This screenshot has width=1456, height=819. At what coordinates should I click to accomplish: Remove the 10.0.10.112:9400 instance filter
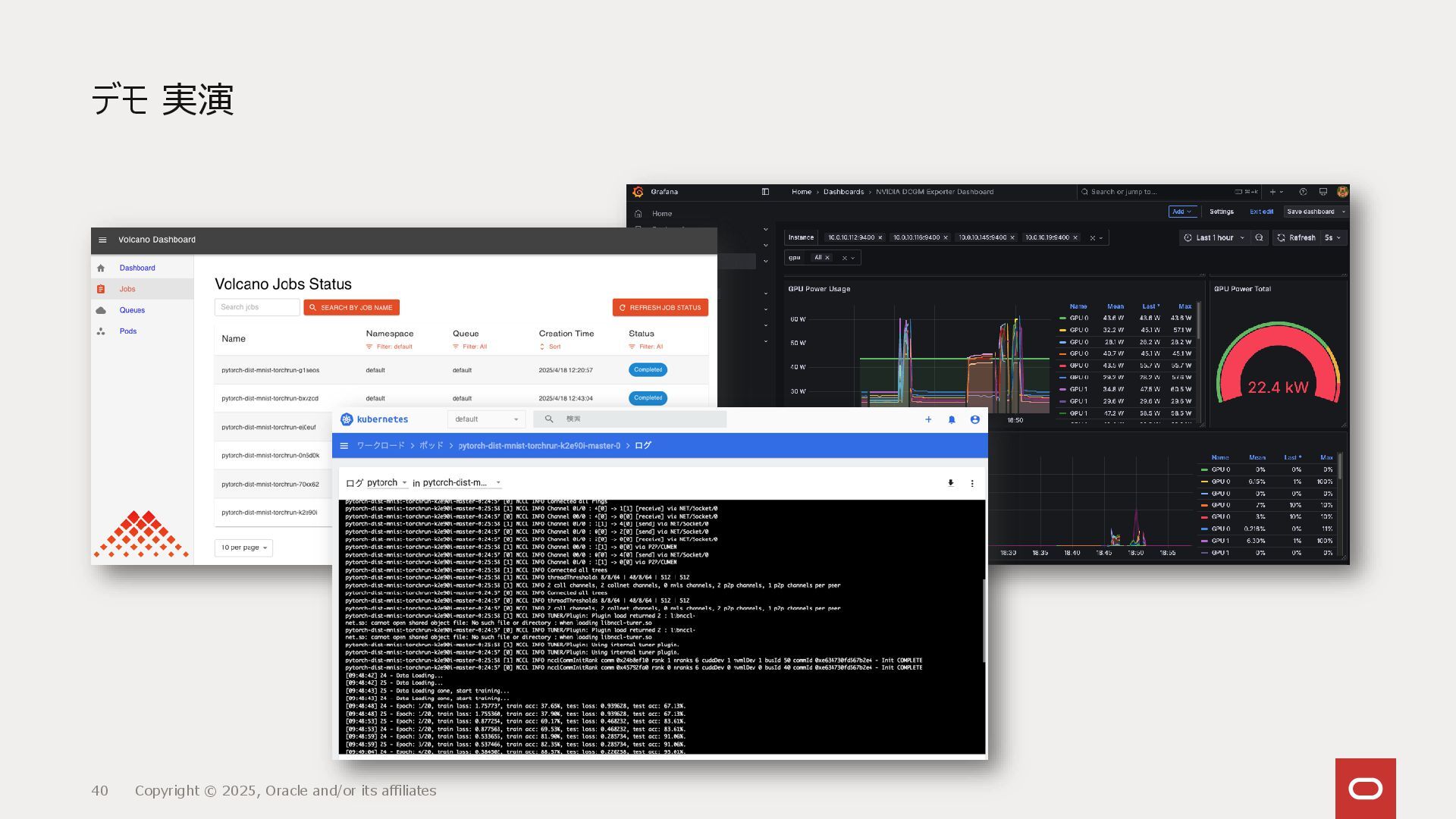[x=880, y=237]
